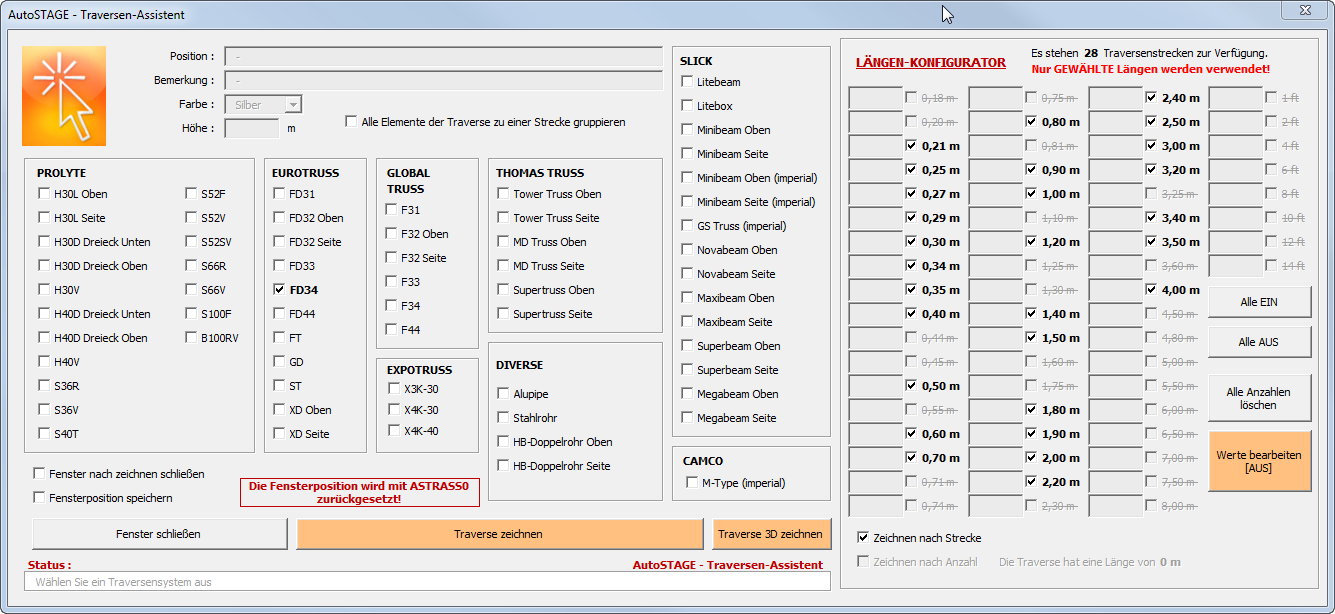This screenshot has height=614, width=1335.
Task: Uncheck the FD34 Eurotruss checkbox
Action: 280,290
